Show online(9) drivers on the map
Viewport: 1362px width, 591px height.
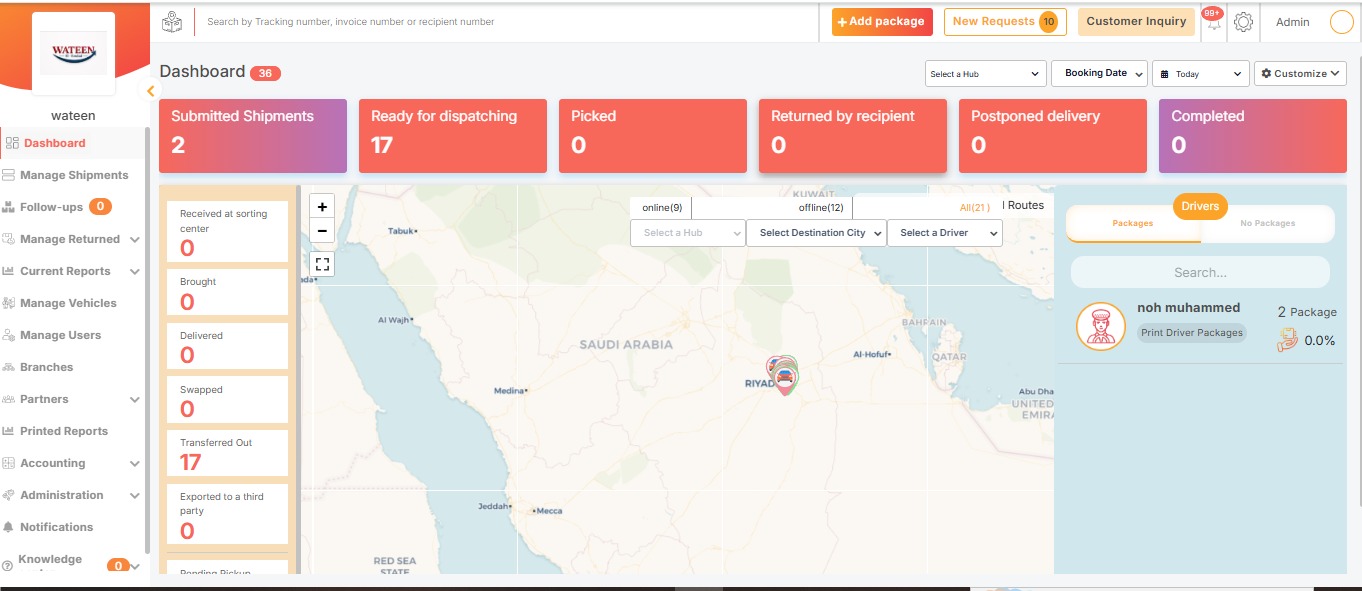(x=661, y=208)
